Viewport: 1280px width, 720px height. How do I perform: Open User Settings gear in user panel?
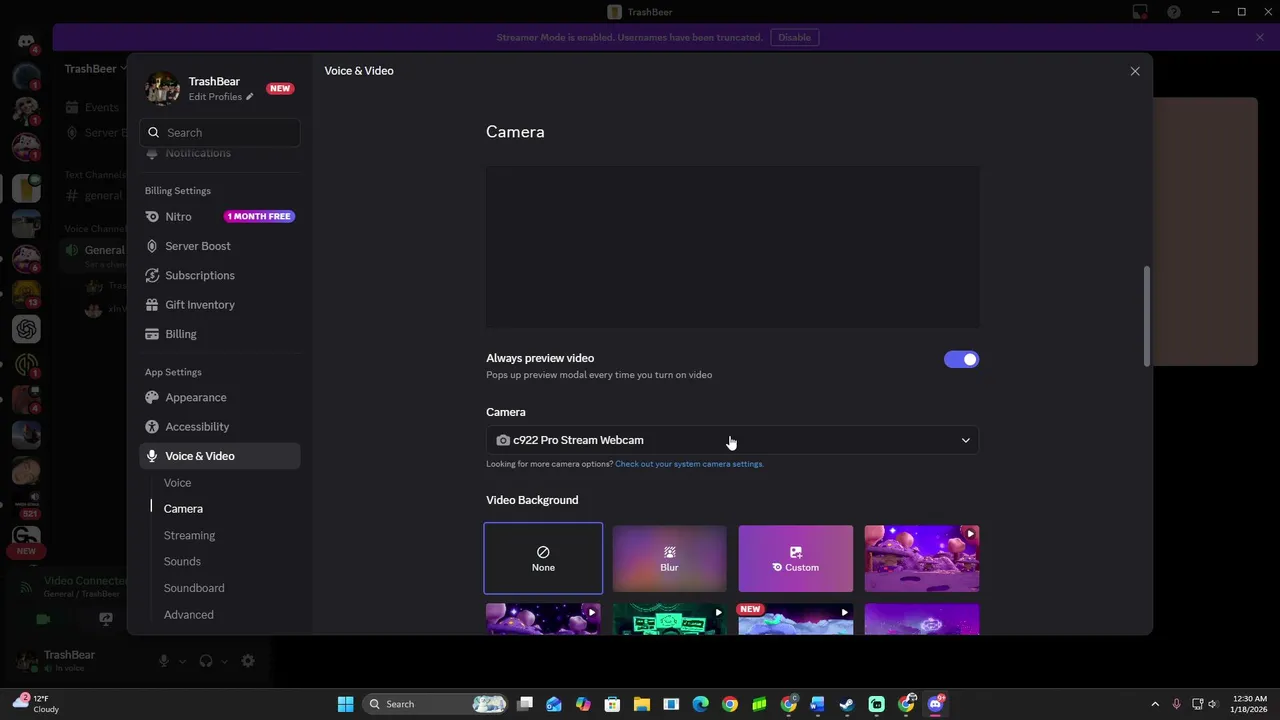248,661
